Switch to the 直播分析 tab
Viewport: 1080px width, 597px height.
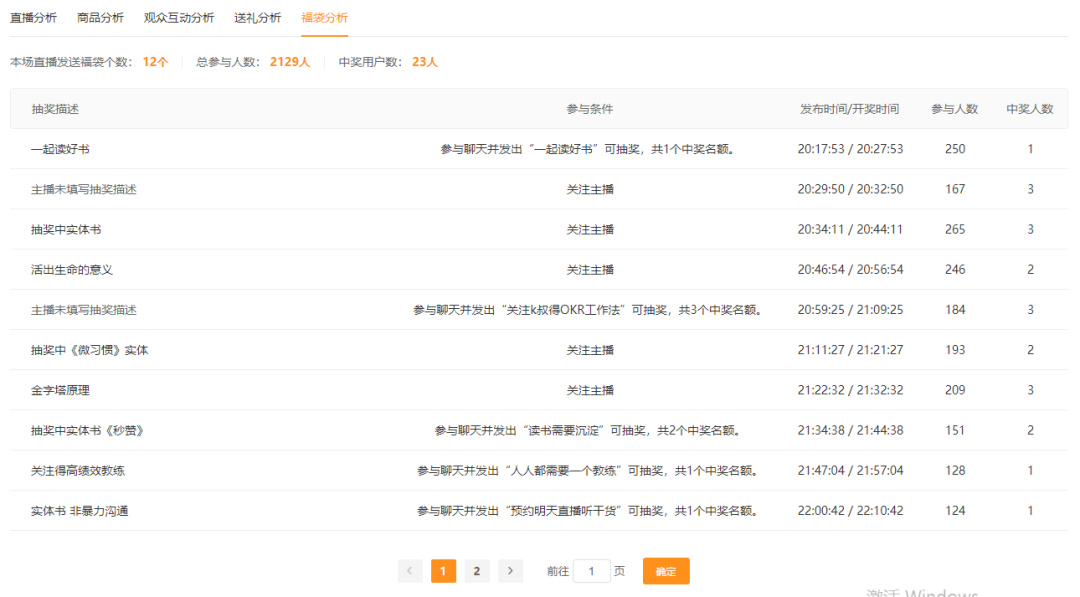[x=35, y=17]
